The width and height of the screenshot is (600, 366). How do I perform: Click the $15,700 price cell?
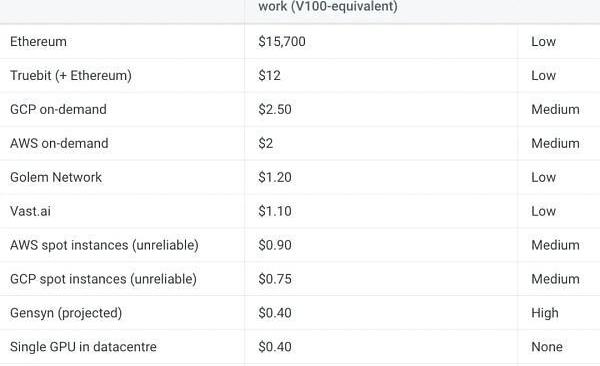[282, 41]
